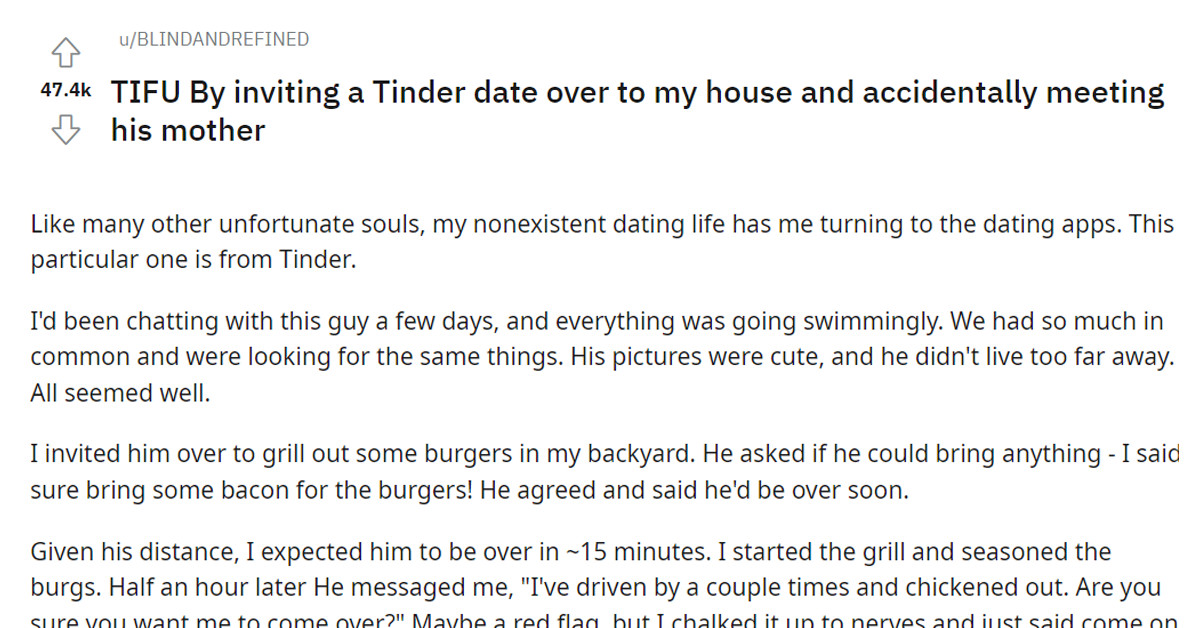Click the paragraph mentioning his pictures were cute
Screen dimensions: 1200x628
coord(600,356)
